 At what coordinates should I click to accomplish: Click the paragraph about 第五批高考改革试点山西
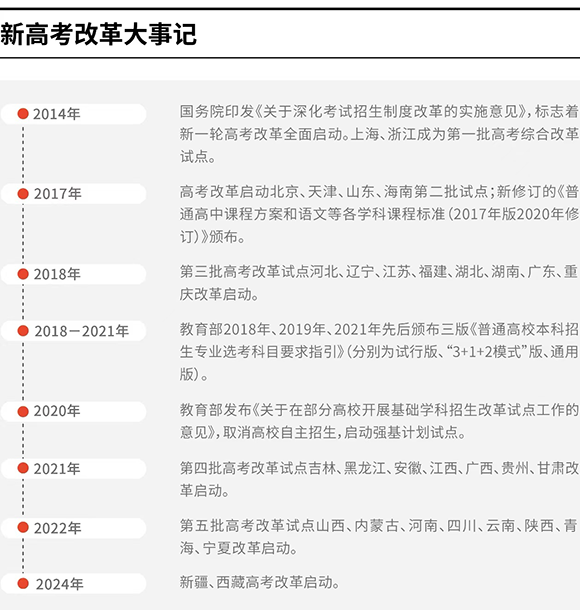[379, 537]
